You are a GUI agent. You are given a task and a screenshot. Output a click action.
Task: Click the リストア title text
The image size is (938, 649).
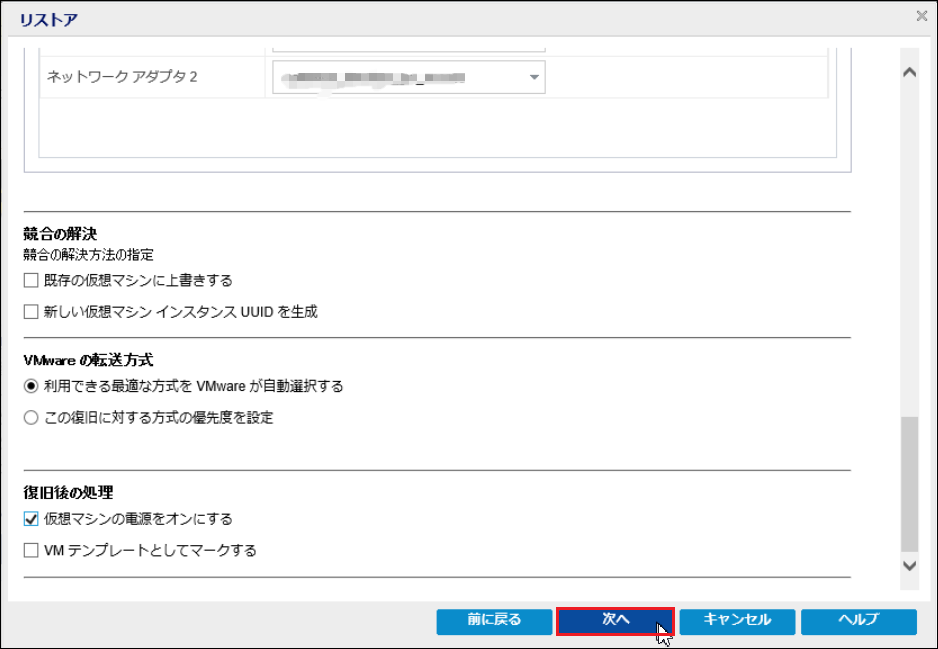coord(48,20)
